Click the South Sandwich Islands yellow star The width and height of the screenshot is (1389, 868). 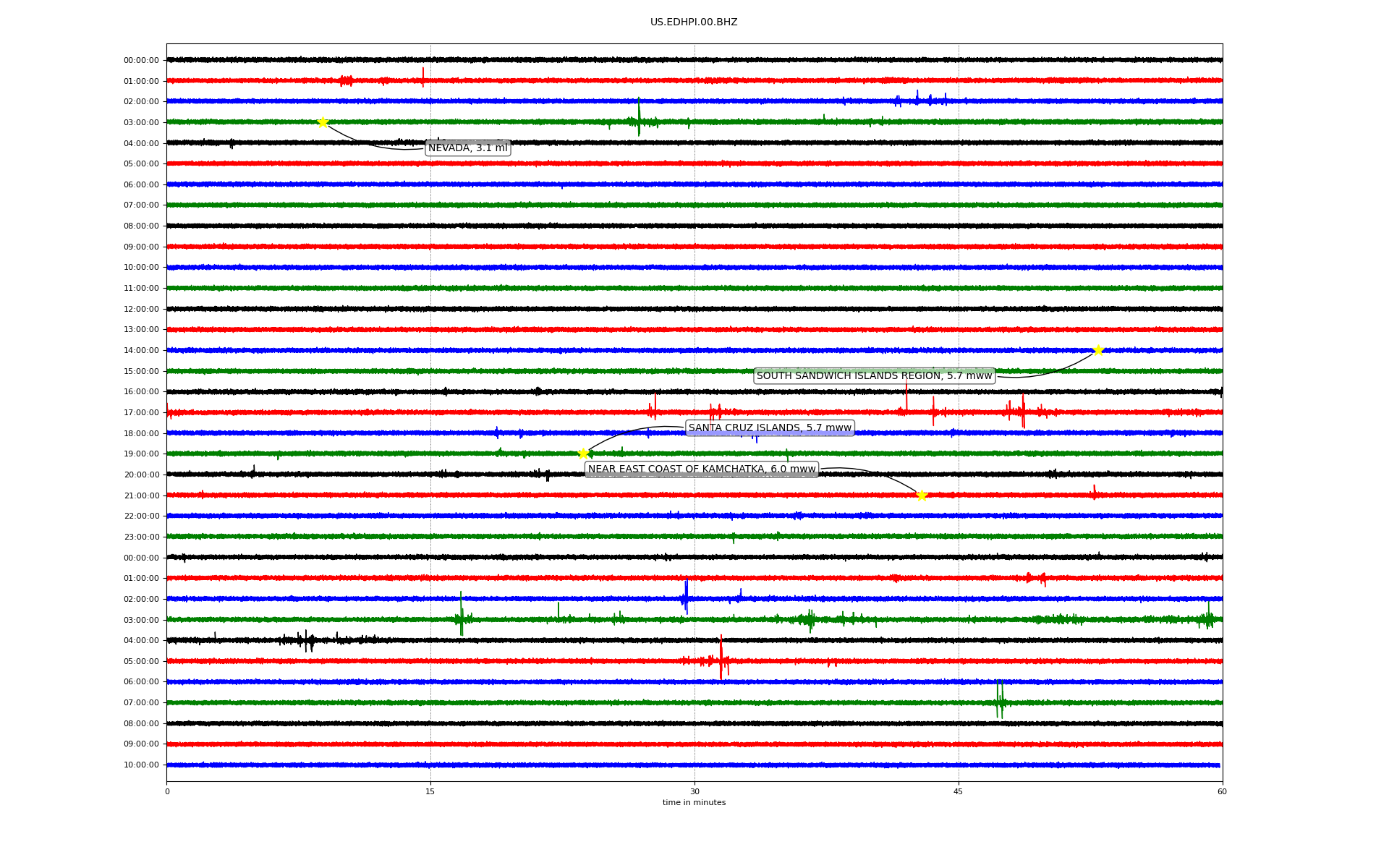click(x=1098, y=350)
